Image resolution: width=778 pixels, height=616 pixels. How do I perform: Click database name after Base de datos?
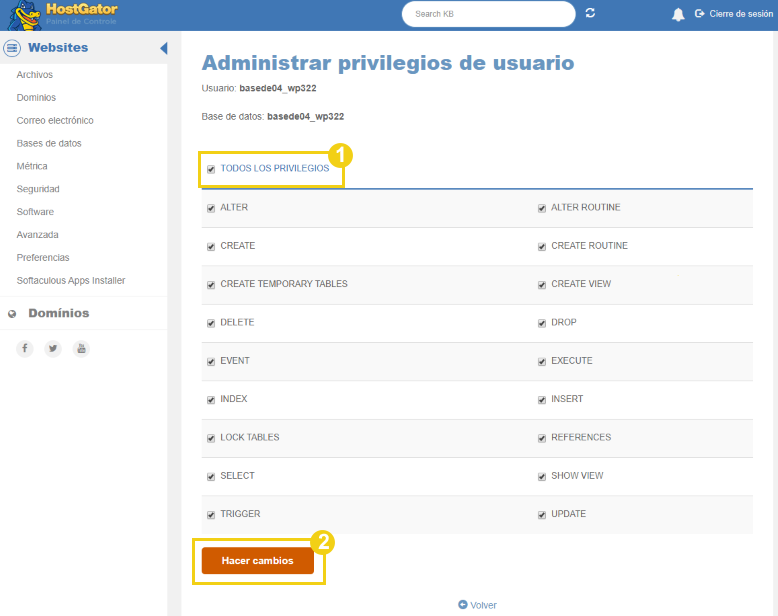(x=306, y=116)
